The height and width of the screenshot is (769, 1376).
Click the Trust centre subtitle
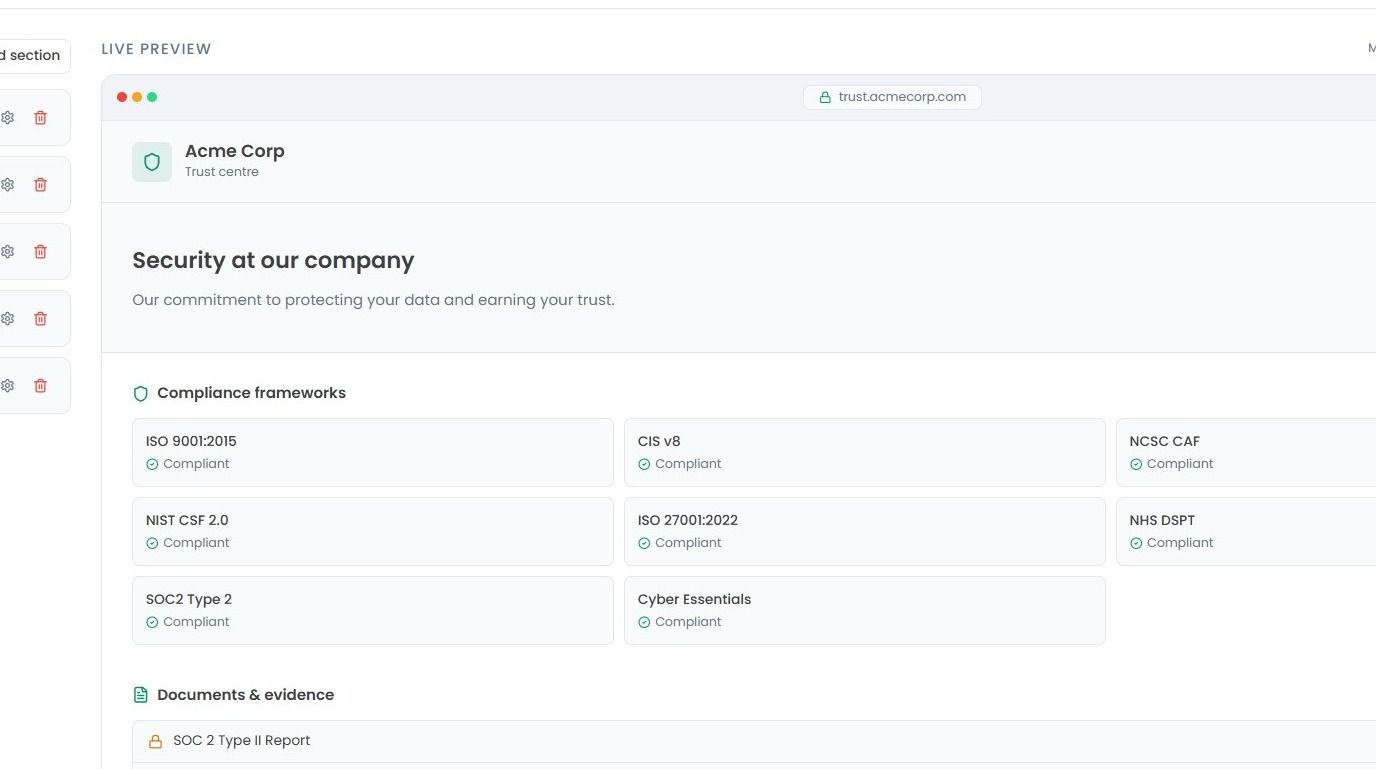click(222, 172)
